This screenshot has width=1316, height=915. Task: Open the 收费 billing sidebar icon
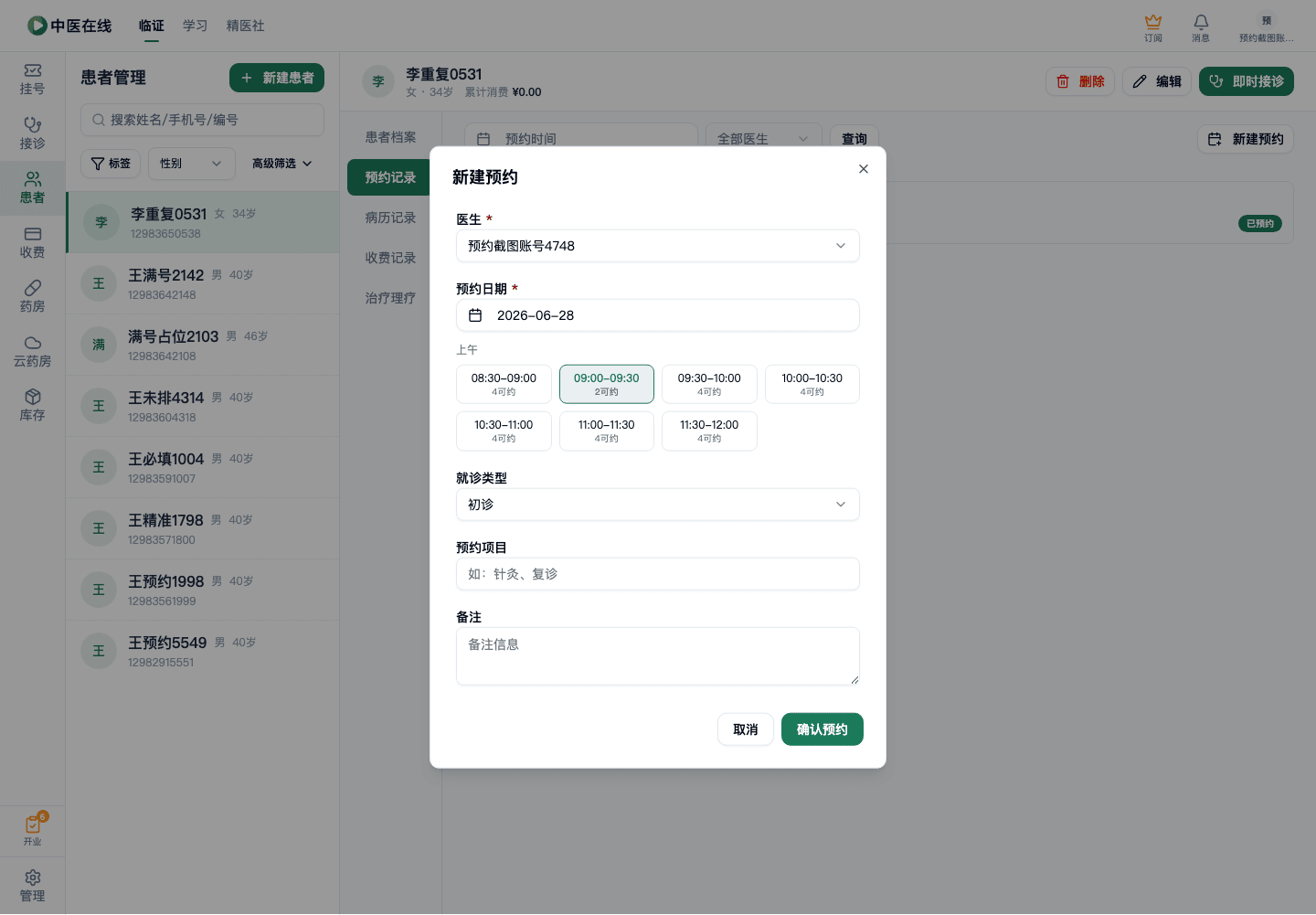[32, 243]
